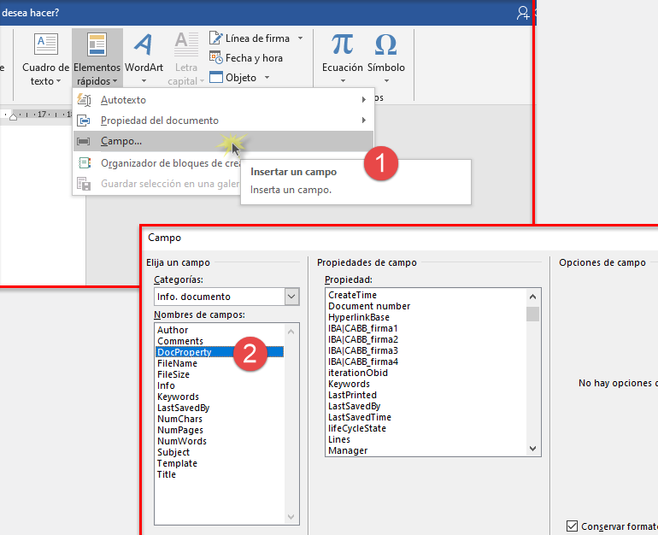Insert an Objeto
The width and height of the screenshot is (658, 535).
pos(233,78)
